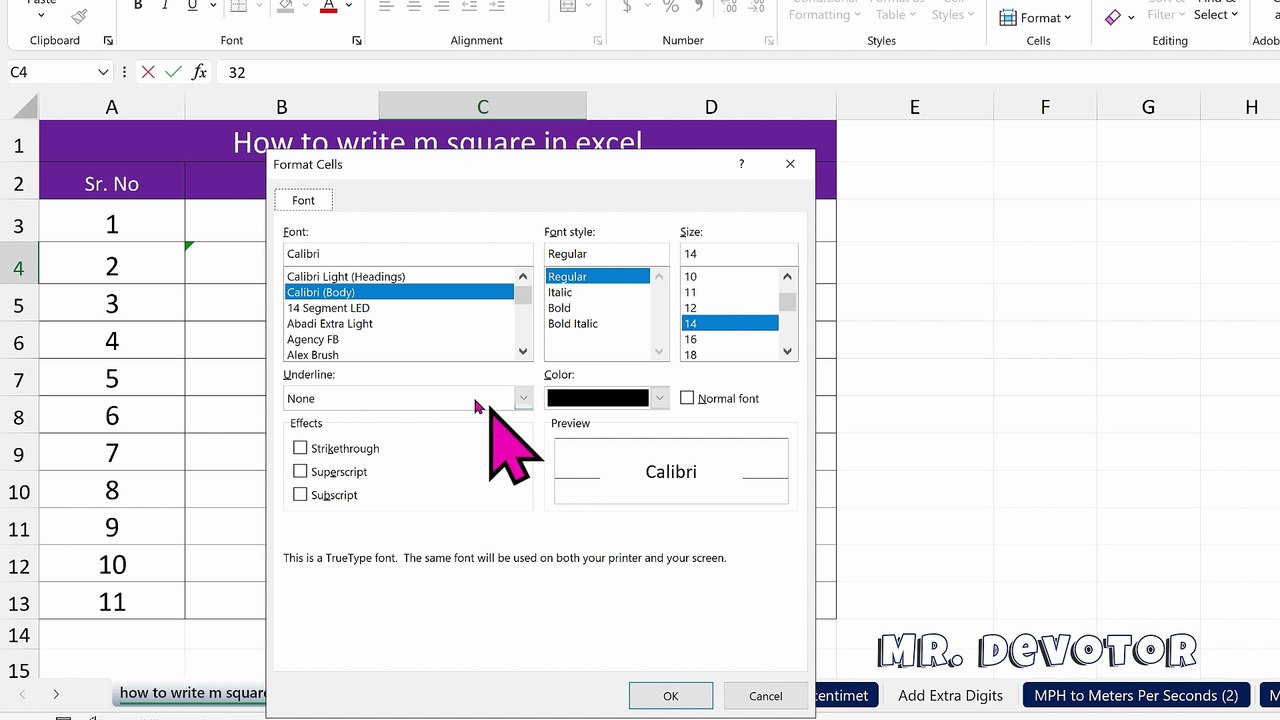Open the Font Color ribbon dropdown arrow
Viewport: 1280px width, 720px height.
point(349,6)
